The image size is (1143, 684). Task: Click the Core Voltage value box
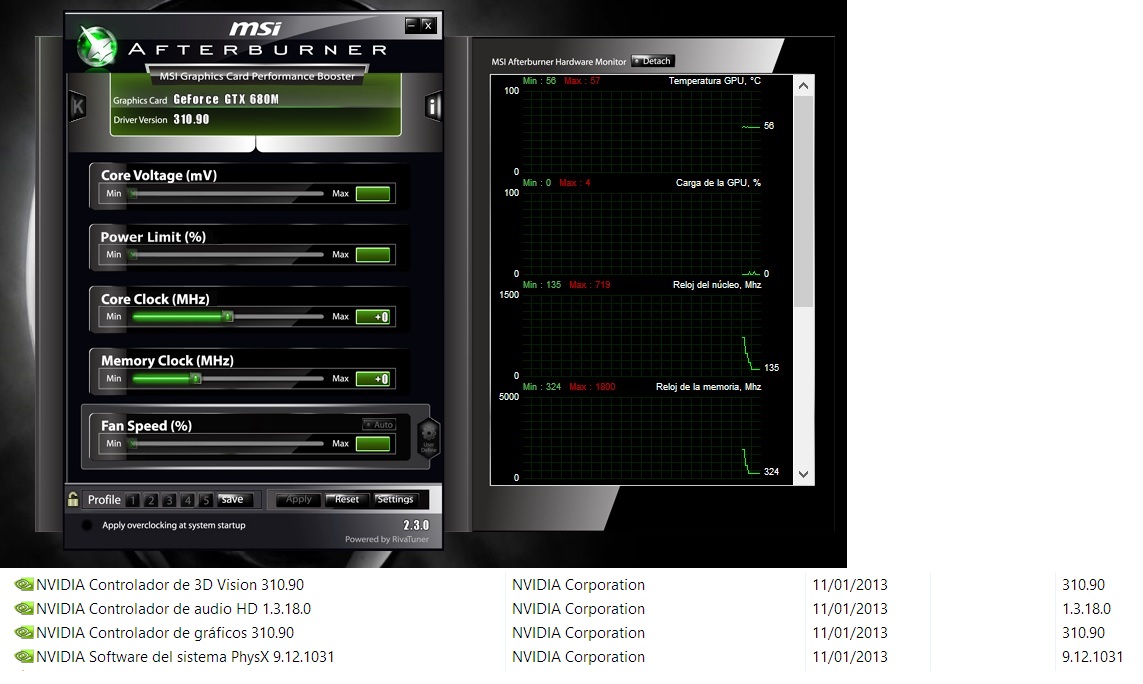pos(373,193)
